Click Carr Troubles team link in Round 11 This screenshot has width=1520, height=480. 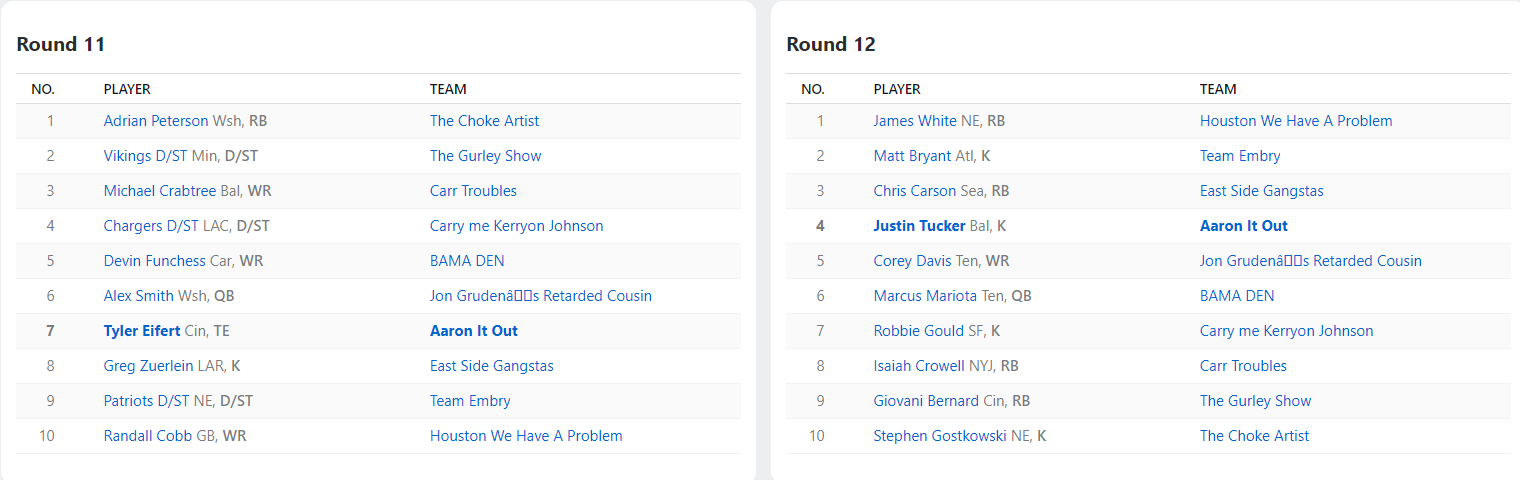[473, 191]
